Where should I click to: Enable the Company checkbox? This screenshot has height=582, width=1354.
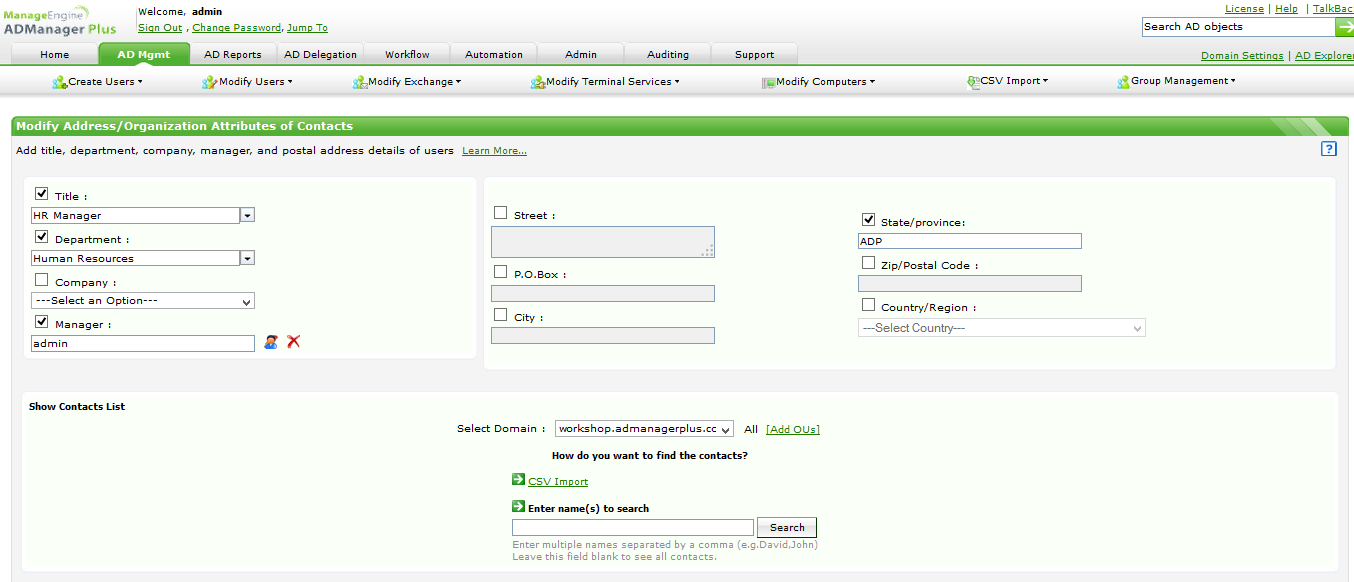coord(42,280)
